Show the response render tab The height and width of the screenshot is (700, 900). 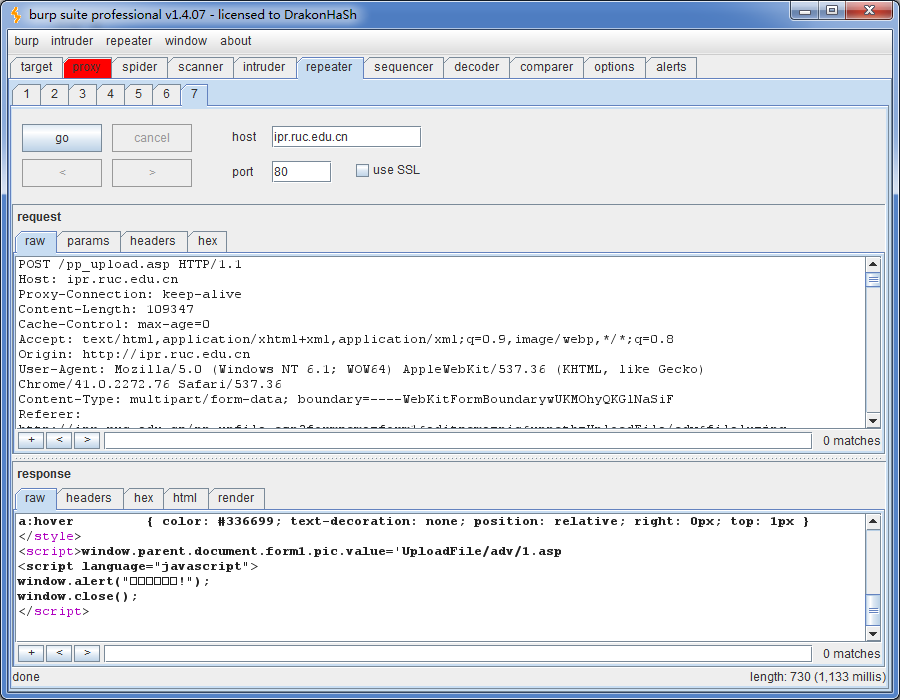[236, 498]
